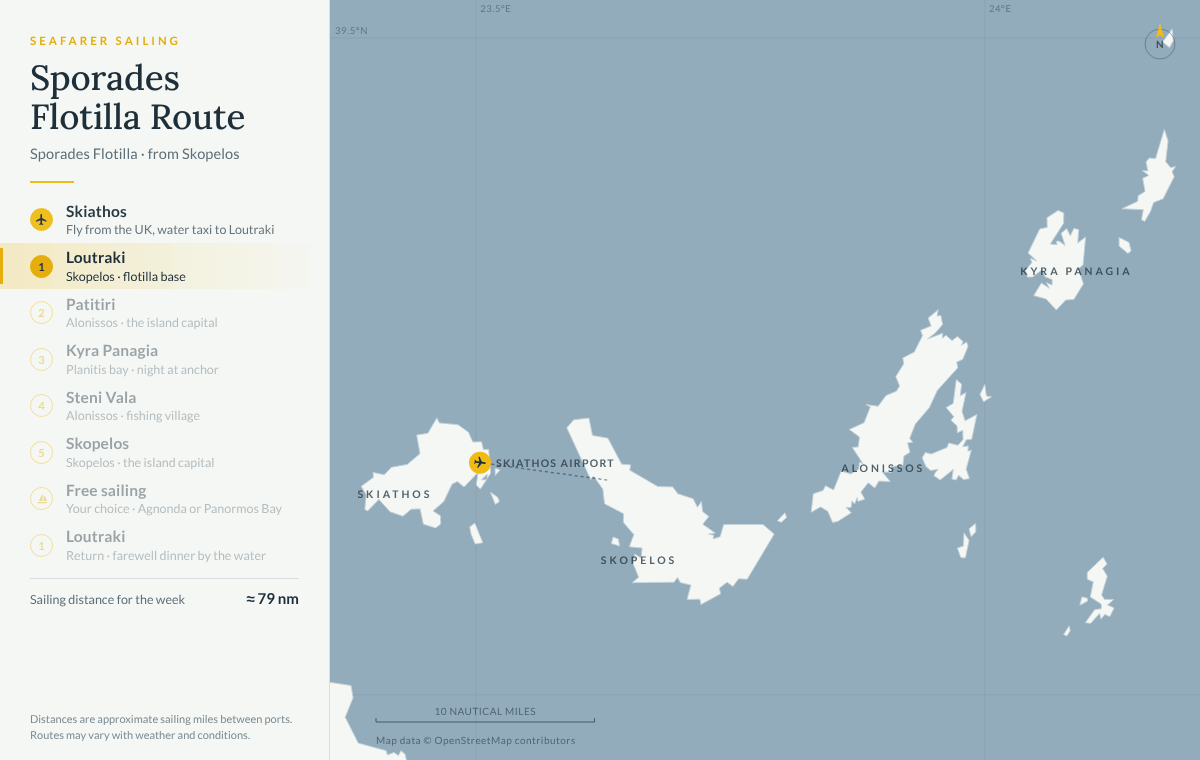Click the step 4 badge for Steni Vala
Viewport: 1200px width, 760px height.
point(41,406)
